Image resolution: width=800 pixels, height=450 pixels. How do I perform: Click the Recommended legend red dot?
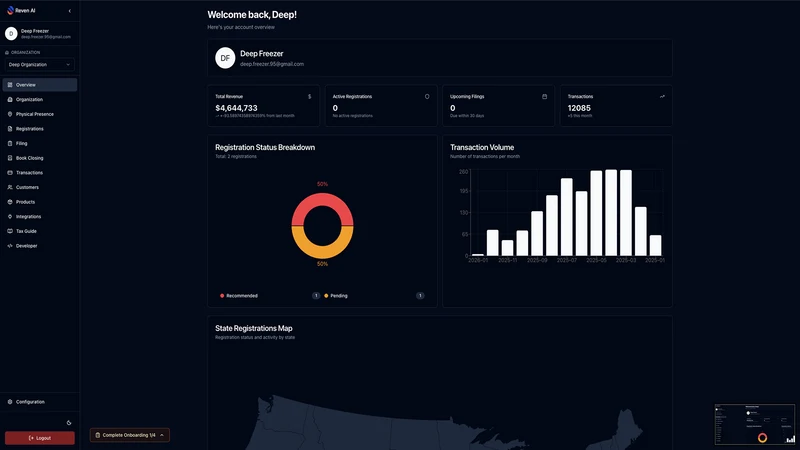tap(222, 296)
